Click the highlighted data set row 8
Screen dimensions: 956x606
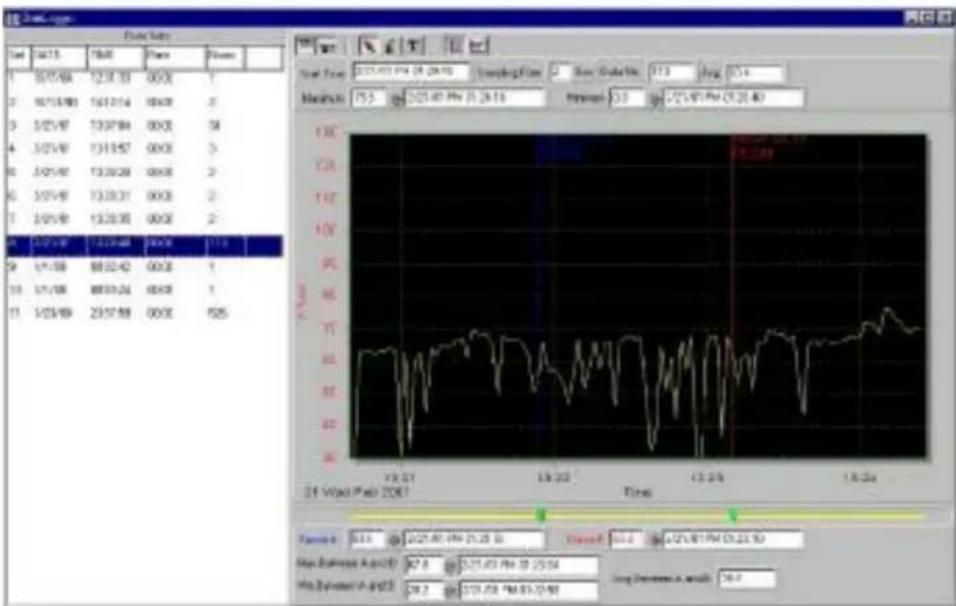pos(144,244)
